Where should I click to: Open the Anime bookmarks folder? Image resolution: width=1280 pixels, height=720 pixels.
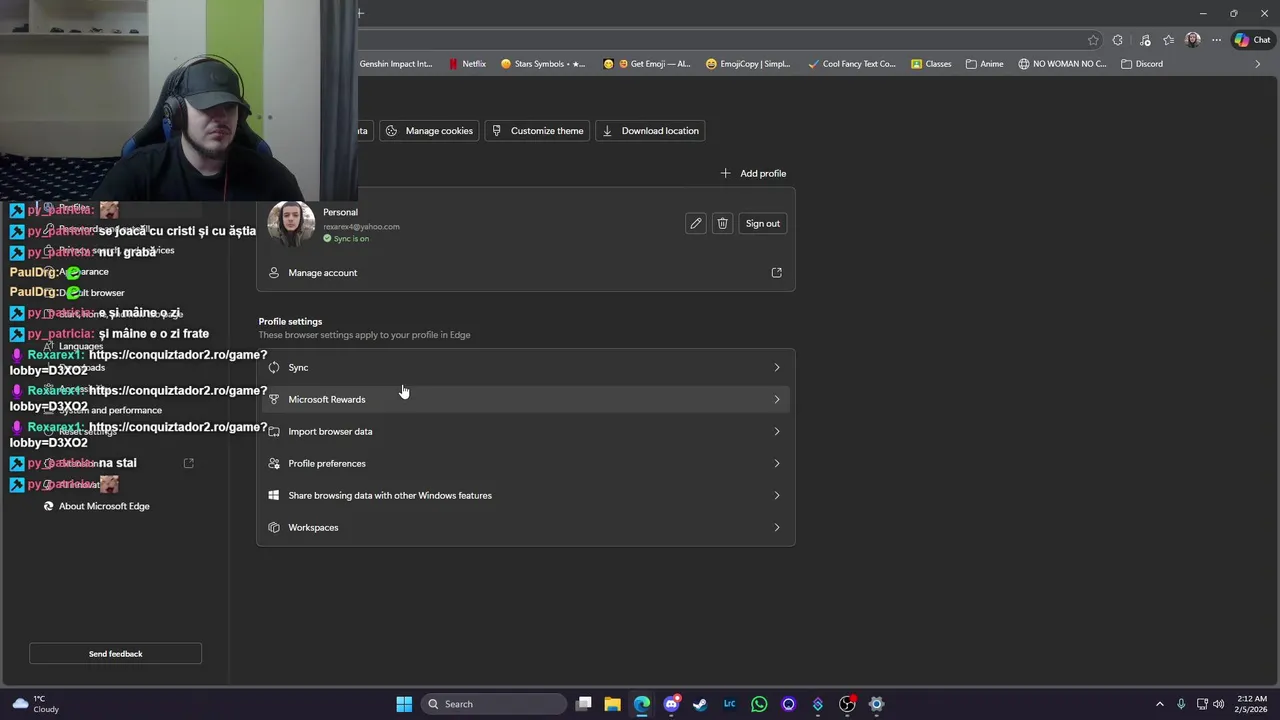click(984, 64)
